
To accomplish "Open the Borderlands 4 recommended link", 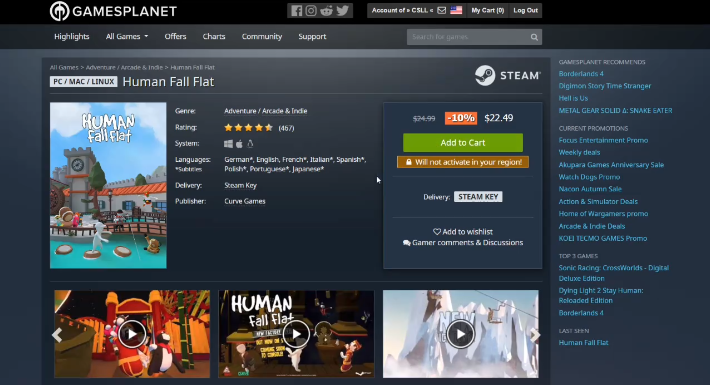I will pos(581,74).
